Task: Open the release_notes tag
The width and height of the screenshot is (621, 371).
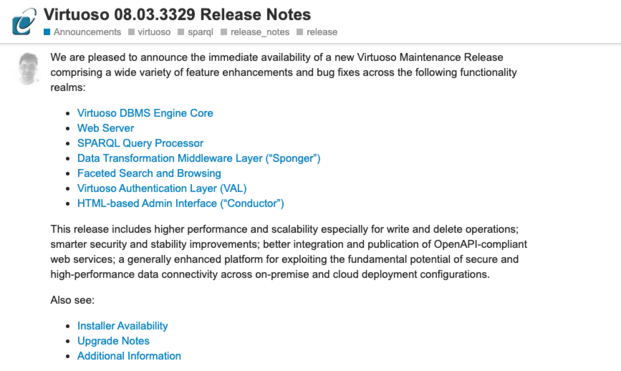Action: (260, 32)
